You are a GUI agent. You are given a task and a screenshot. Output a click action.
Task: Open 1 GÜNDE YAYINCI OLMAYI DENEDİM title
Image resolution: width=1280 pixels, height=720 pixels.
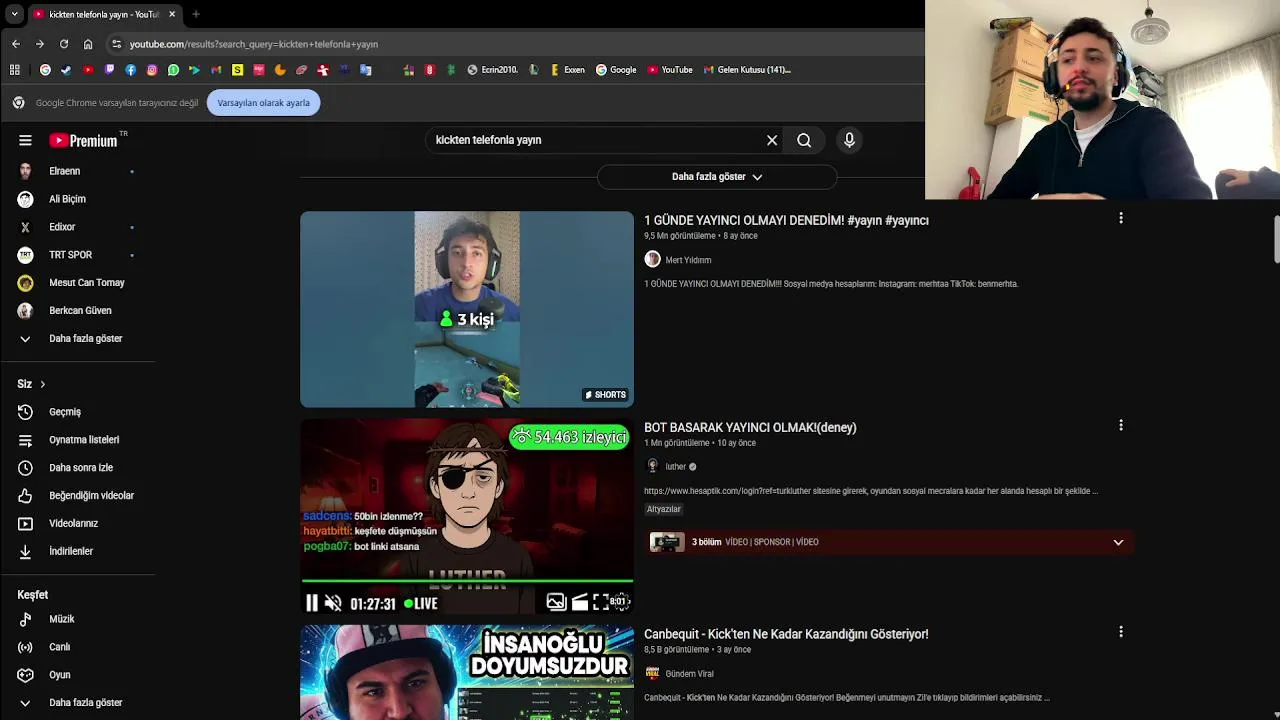pos(786,221)
